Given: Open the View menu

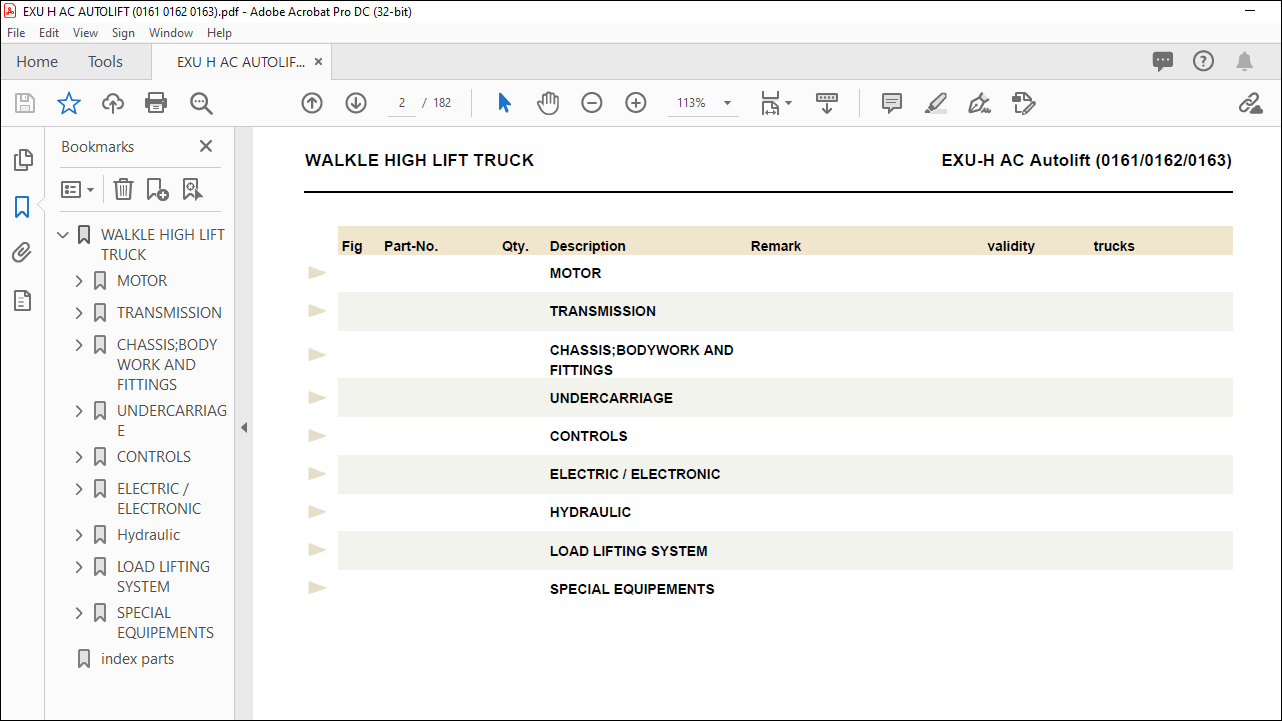Looking at the screenshot, I should tap(86, 33).
